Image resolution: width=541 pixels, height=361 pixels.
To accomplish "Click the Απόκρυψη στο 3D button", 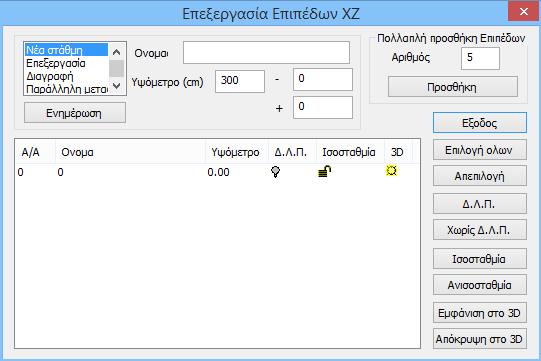I will point(480,339).
